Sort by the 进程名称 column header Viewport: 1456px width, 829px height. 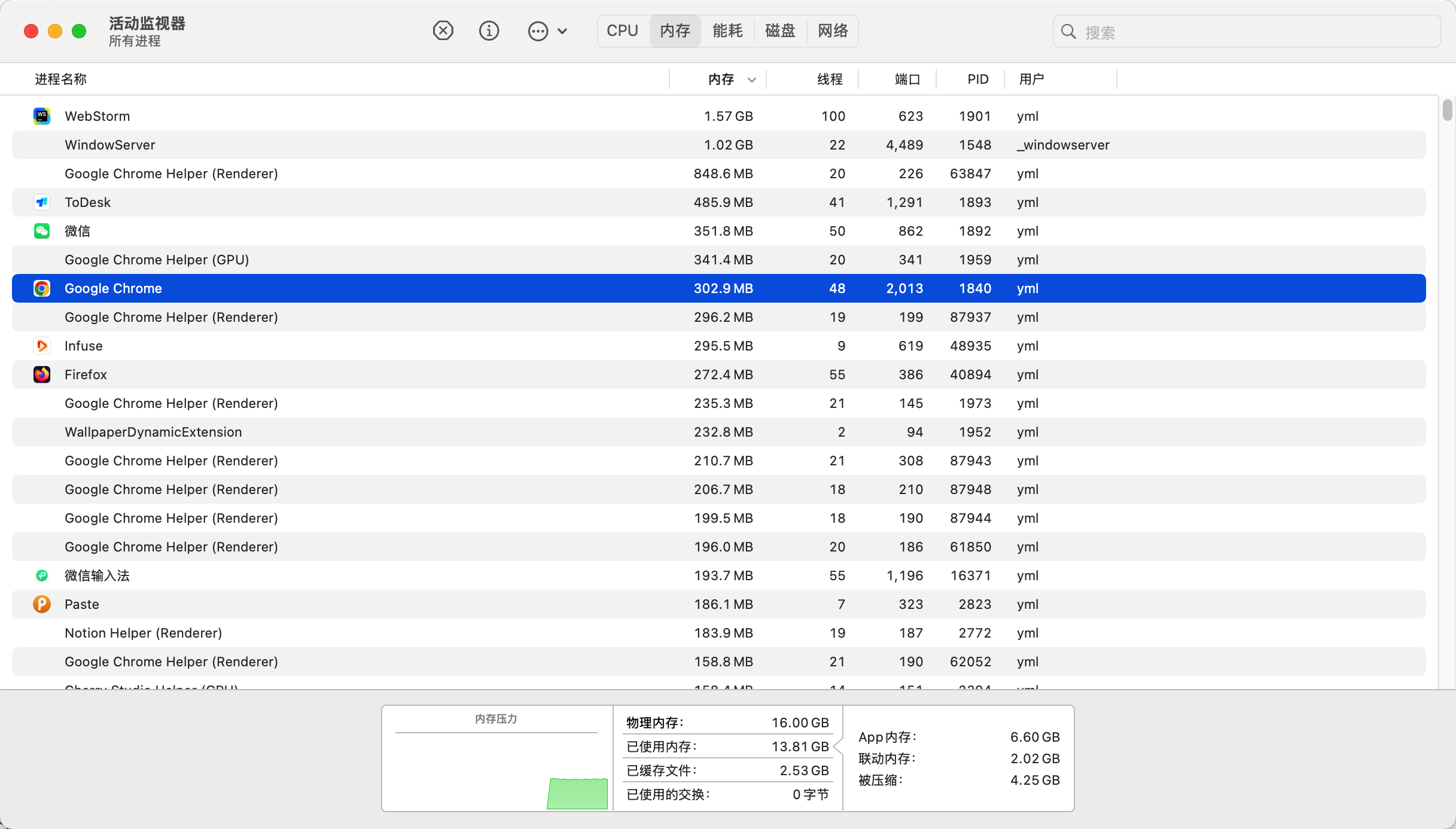[x=61, y=79]
